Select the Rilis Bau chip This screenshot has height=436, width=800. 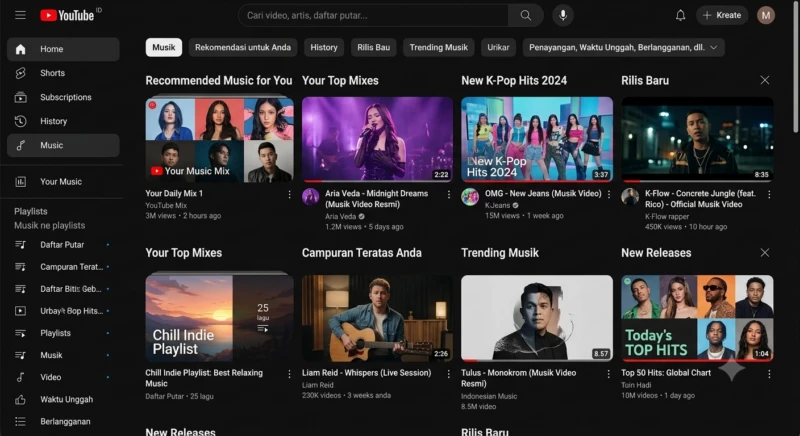(x=373, y=47)
